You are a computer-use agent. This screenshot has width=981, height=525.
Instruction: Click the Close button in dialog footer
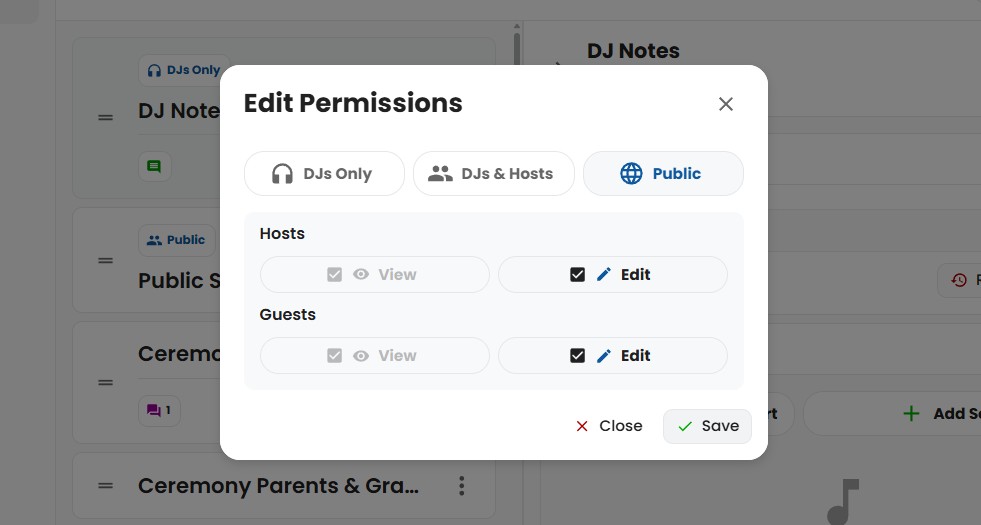(609, 426)
